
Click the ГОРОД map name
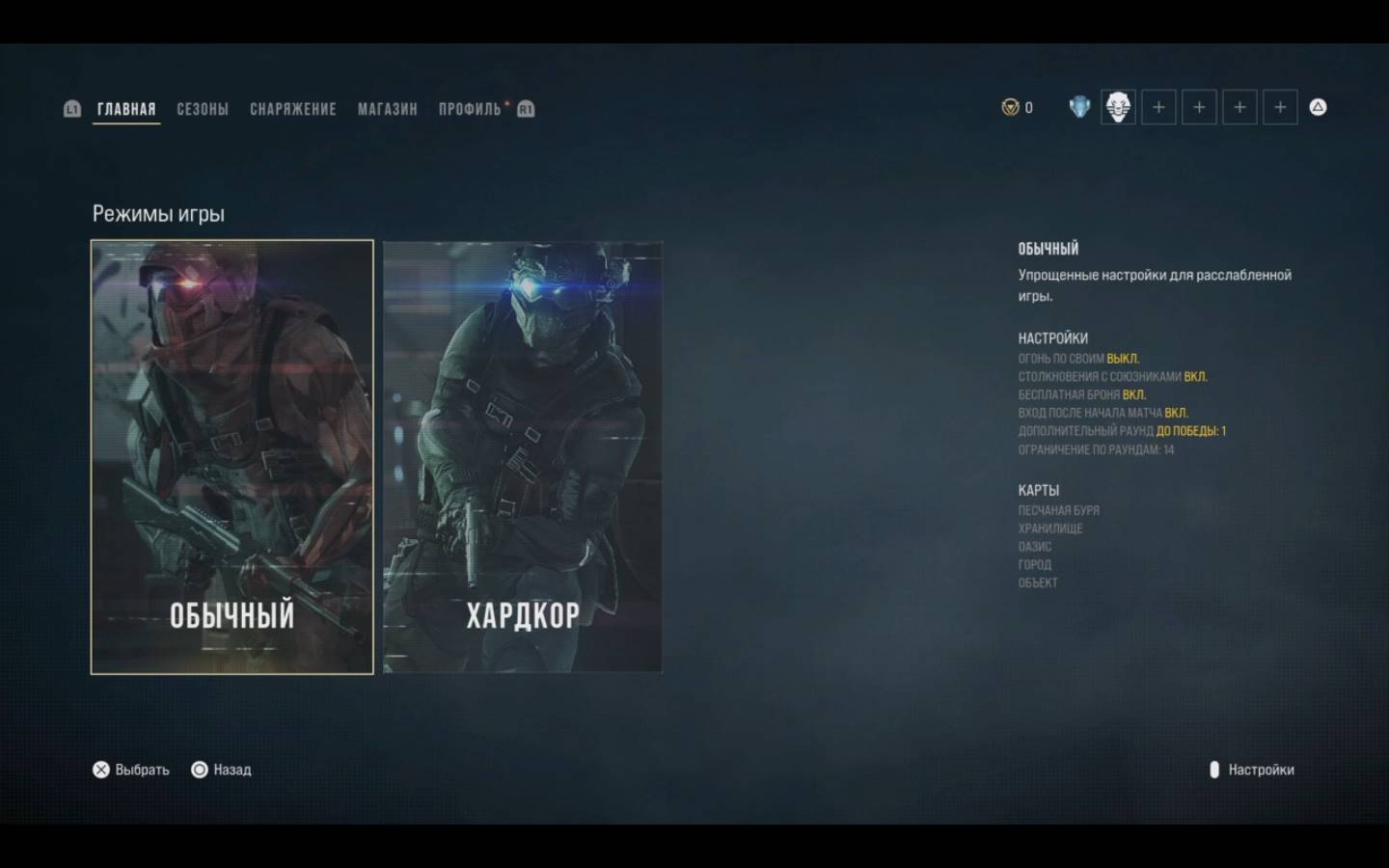(1035, 565)
